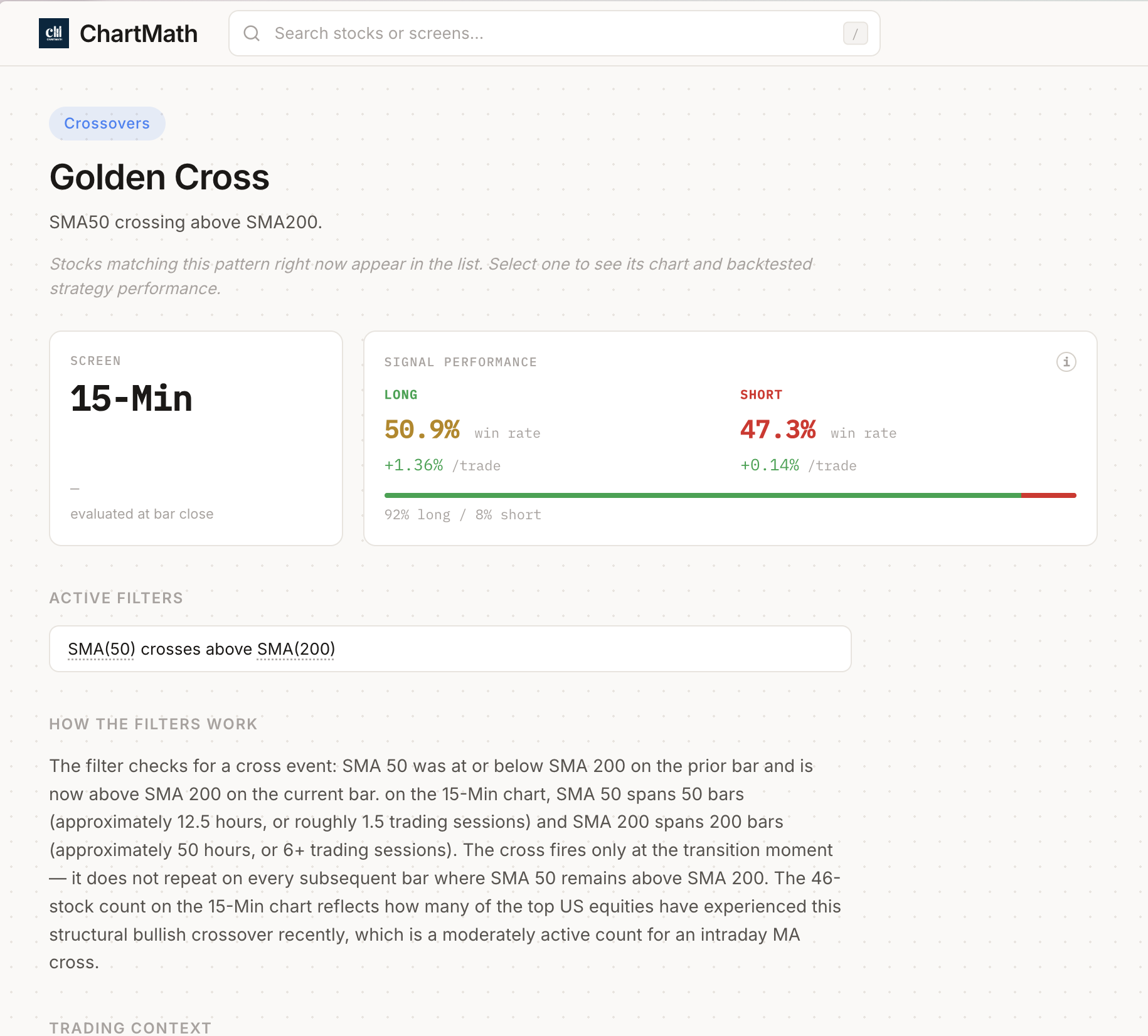Click the 50.9% long win rate
The image size is (1148, 1036).
(x=422, y=430)
